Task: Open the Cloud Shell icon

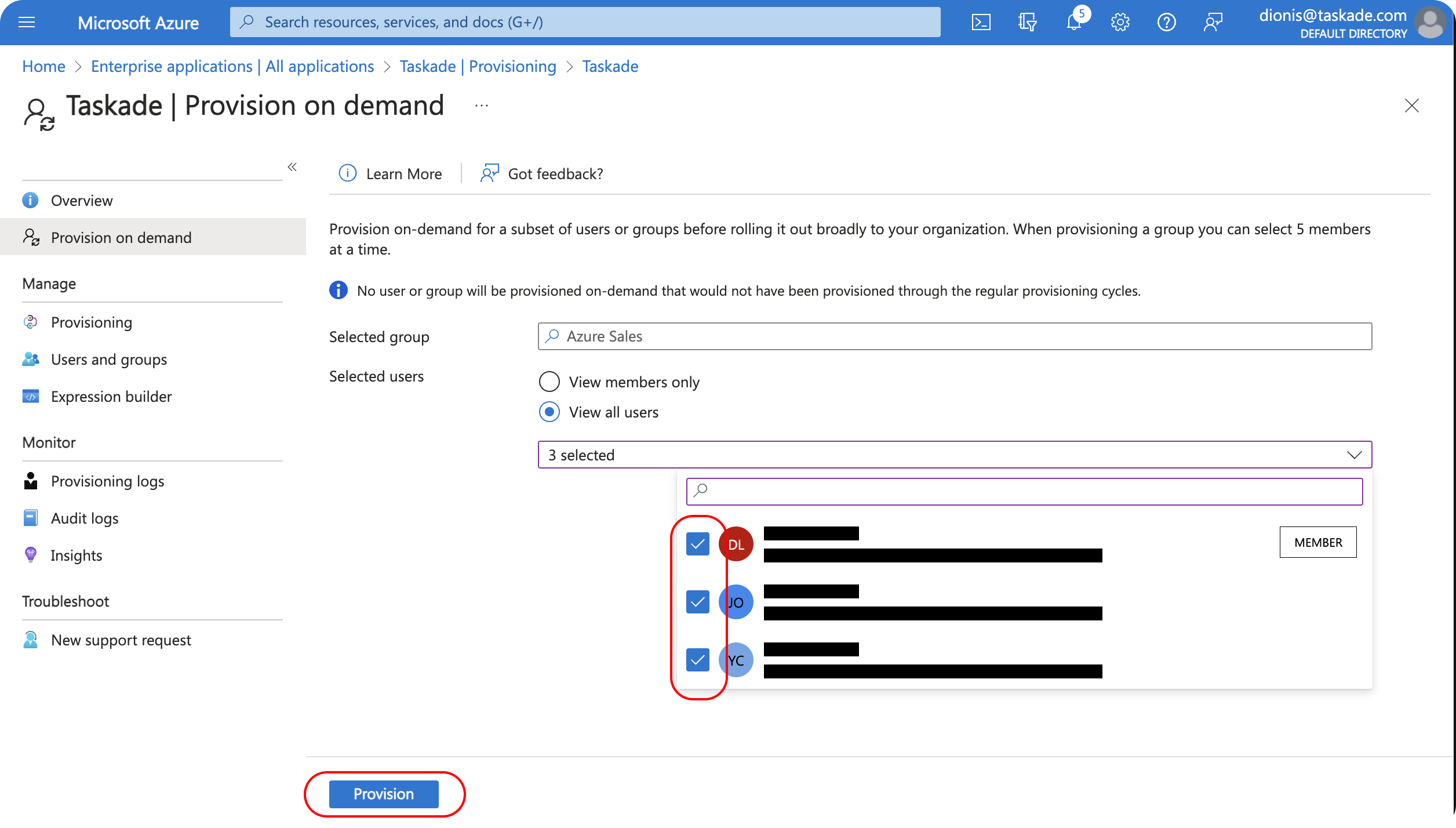Action: [x=981, y=22]
